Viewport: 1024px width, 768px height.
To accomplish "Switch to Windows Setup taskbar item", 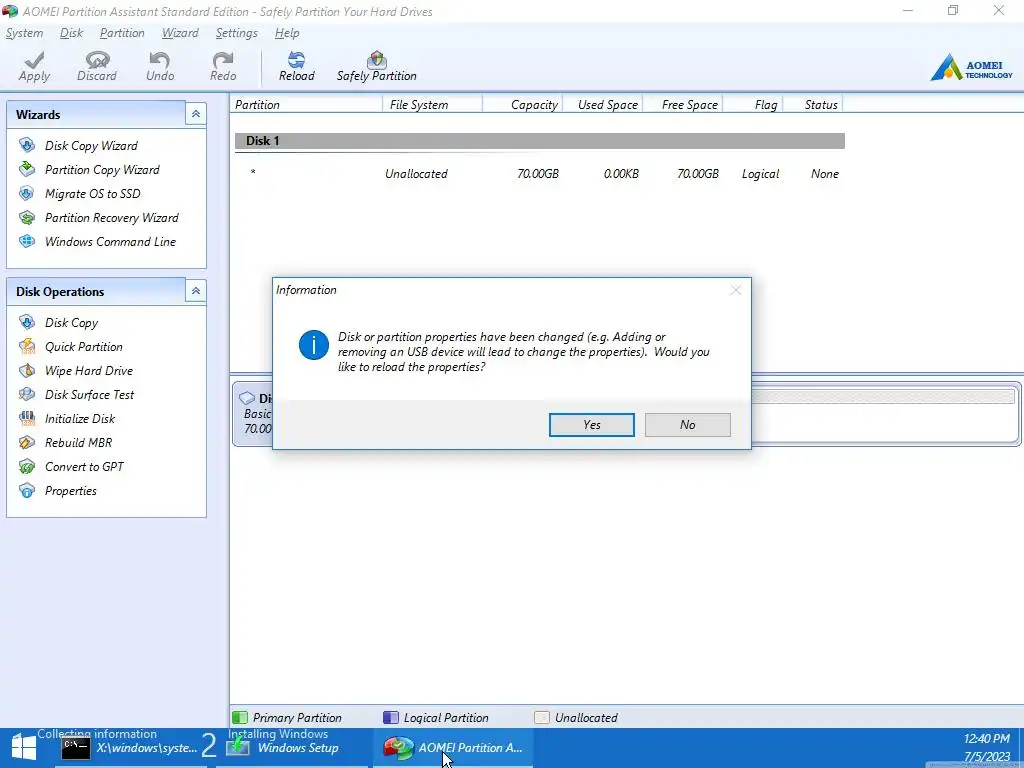I will (291, 748).
